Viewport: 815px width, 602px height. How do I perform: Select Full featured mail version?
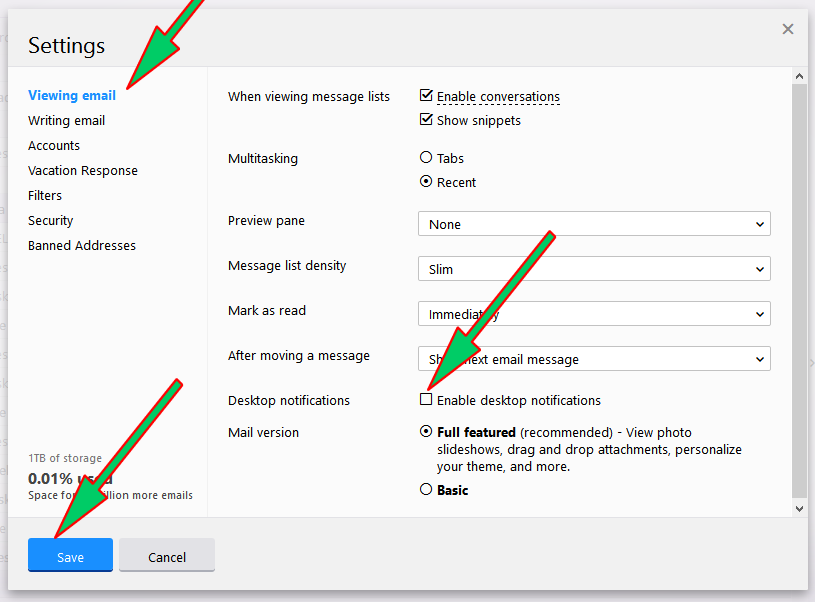427,432
